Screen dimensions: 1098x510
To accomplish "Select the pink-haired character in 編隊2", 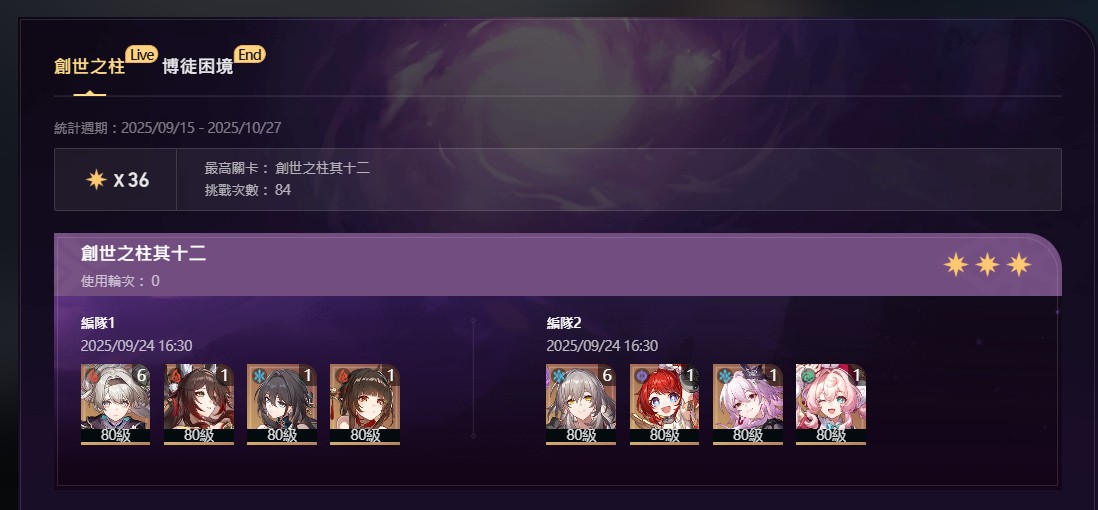I will tap(831, 404).
